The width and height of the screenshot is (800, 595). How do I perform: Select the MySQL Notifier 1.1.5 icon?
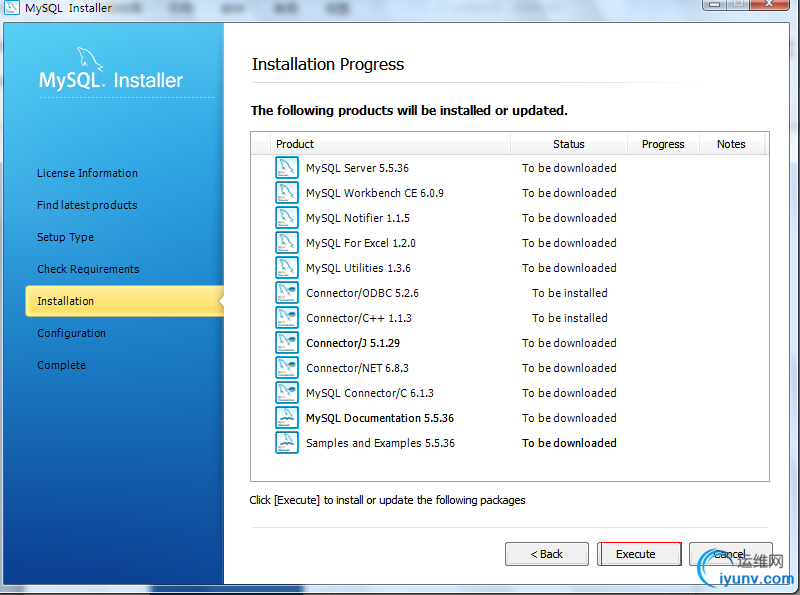pos(287,218)
